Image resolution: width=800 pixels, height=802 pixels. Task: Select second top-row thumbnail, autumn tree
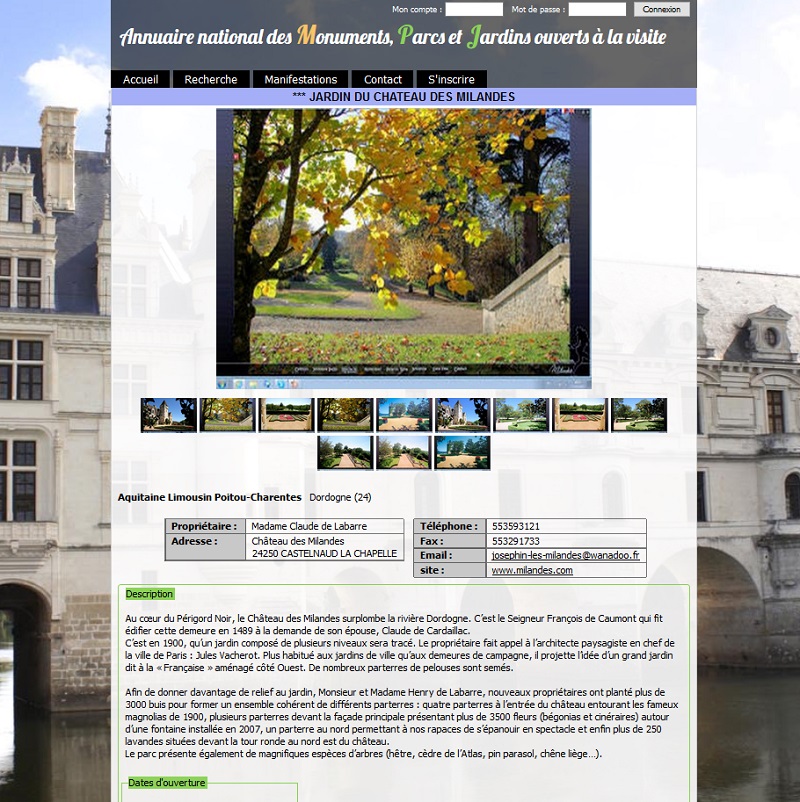click(228, 415)
